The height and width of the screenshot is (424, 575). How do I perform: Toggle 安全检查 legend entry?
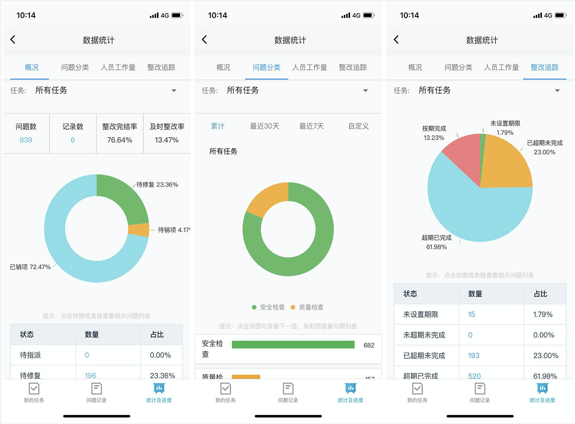(268, 307)
